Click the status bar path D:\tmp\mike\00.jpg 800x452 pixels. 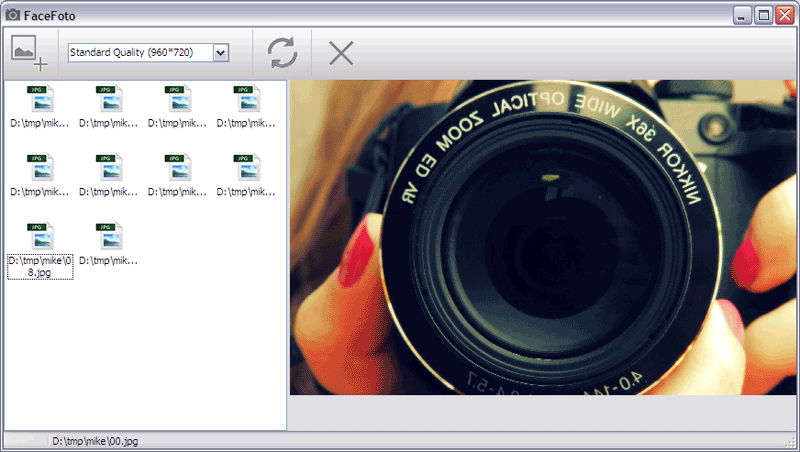(95, 441)
